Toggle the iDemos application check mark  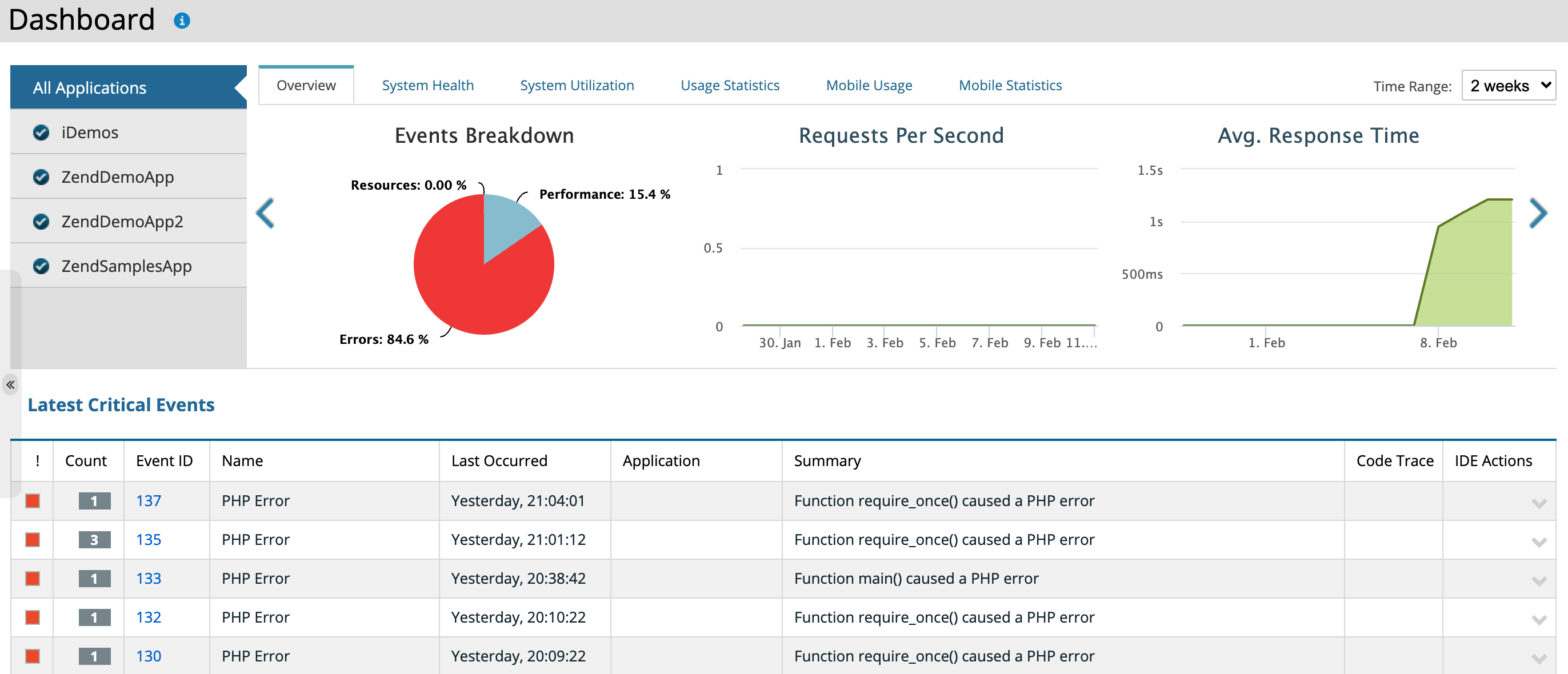click(41, 133)
